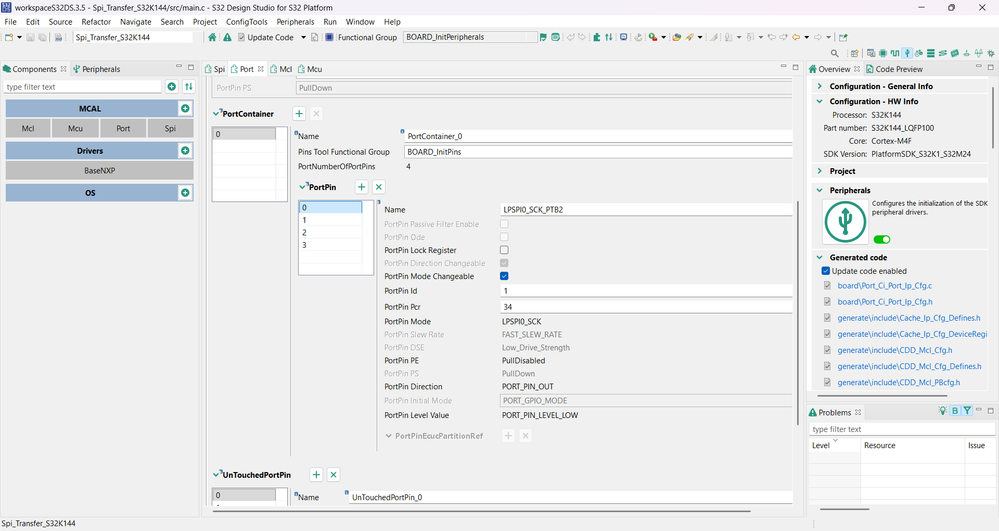Switch to the Mcu editor tab
The image size is (999, 531).
click(310, 69)
